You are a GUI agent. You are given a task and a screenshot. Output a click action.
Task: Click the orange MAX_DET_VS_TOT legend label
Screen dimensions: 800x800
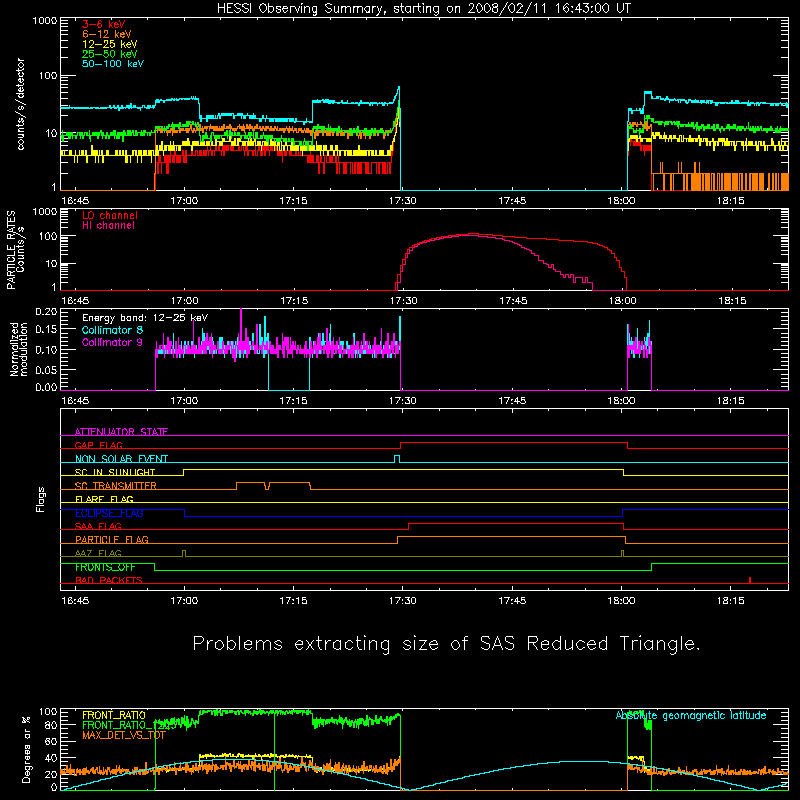(122, 735)
